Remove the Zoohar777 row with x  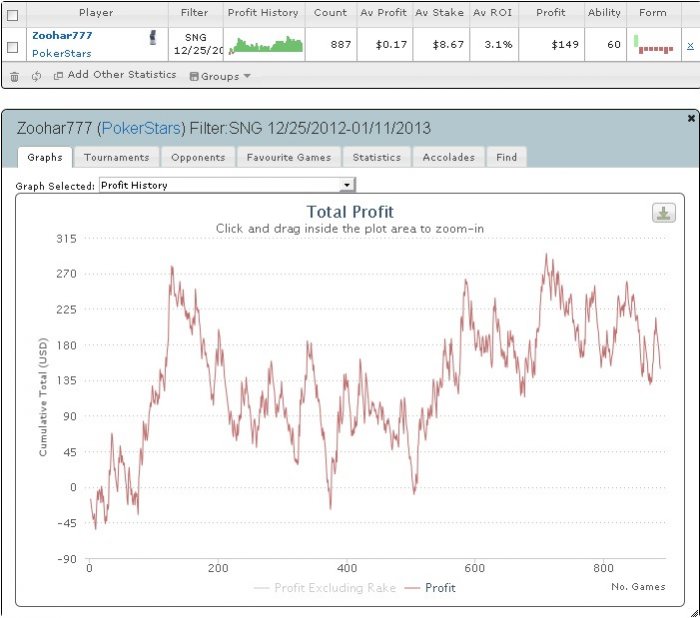(690, 45)
